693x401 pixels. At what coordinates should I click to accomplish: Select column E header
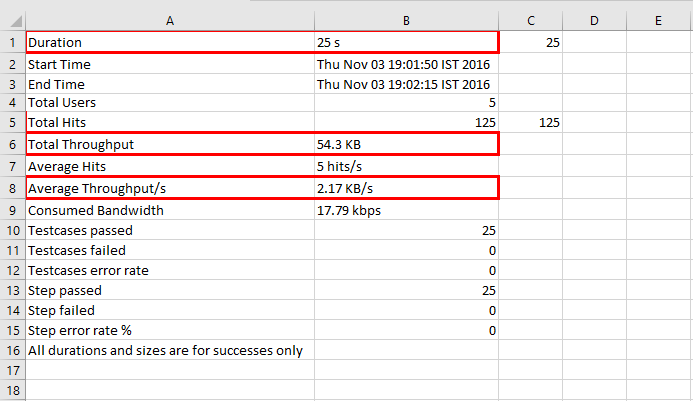click(x=658, y=21)
